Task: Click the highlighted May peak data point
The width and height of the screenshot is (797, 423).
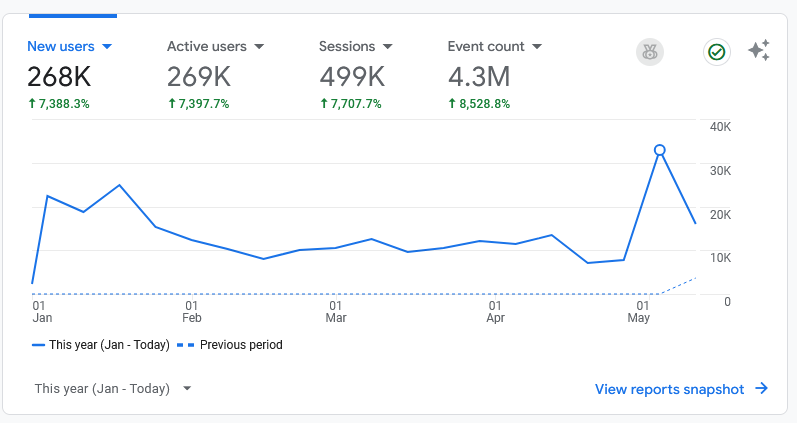Action: (x=660, y=150)
